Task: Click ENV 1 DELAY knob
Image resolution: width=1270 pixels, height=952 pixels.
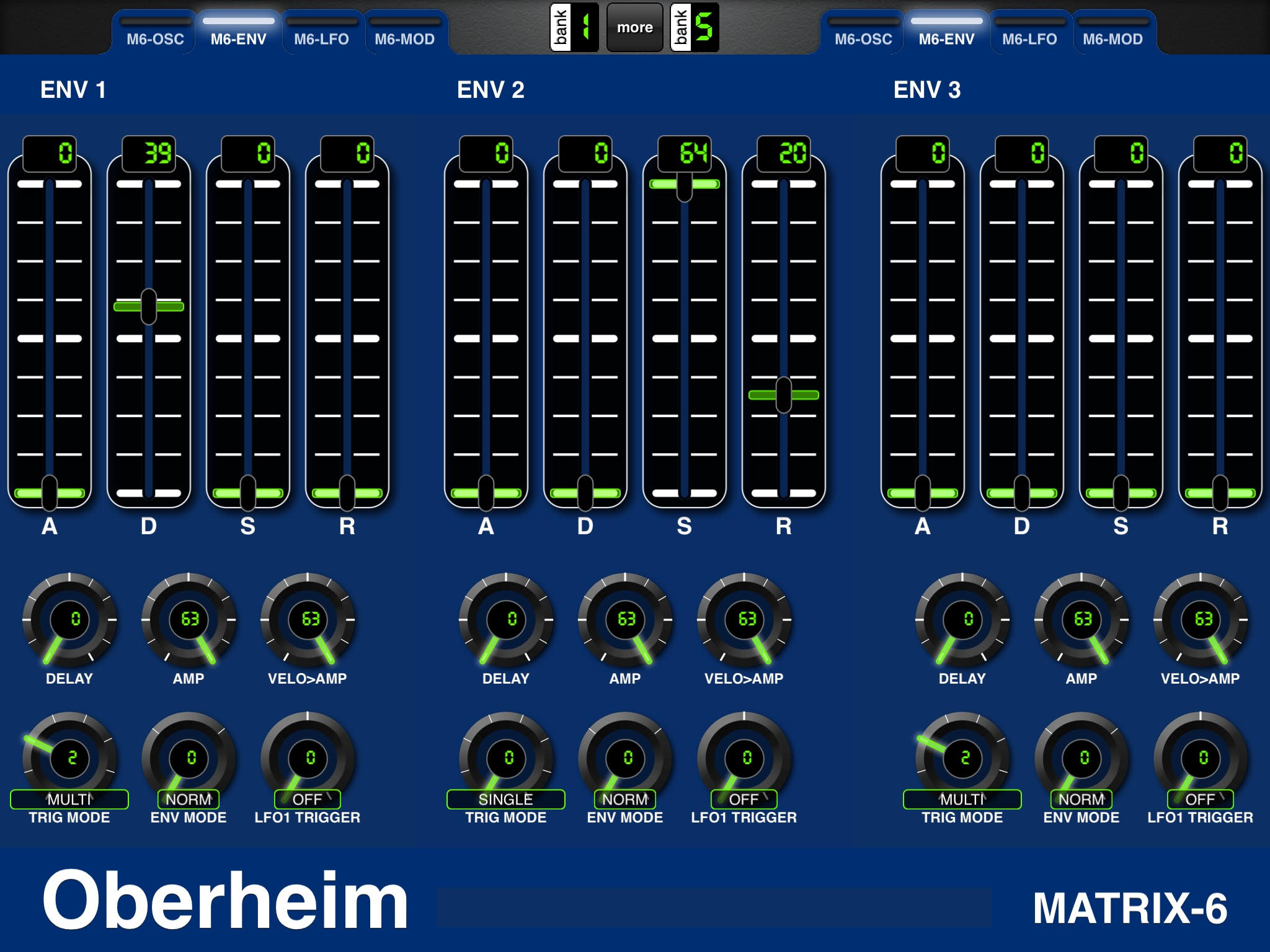Action: (x=69, y=619)
